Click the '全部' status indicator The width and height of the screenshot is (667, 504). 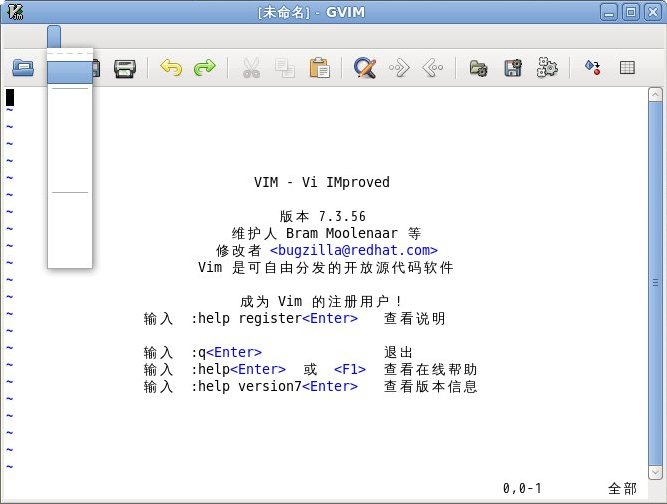point(622,488)
